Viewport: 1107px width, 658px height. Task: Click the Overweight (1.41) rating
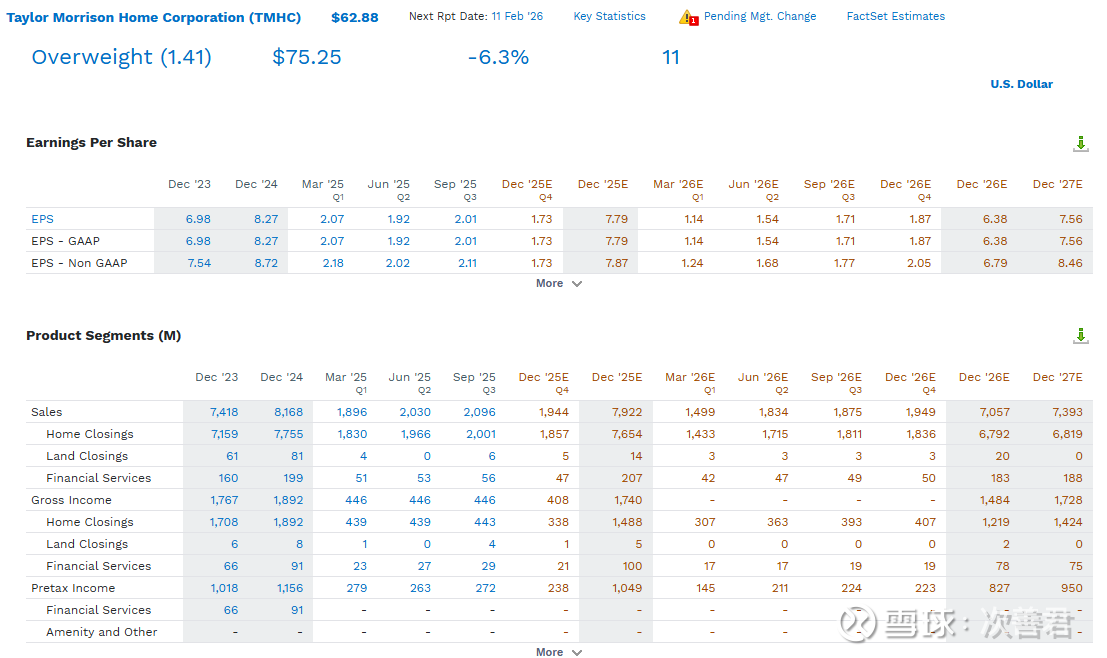click(x=121, y=58)
